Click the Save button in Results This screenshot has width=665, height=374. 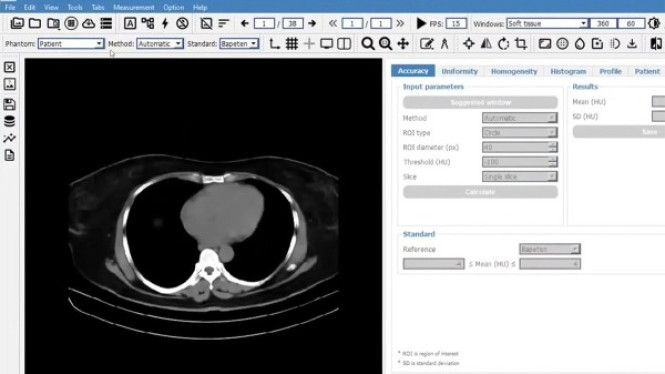[619, 132]
